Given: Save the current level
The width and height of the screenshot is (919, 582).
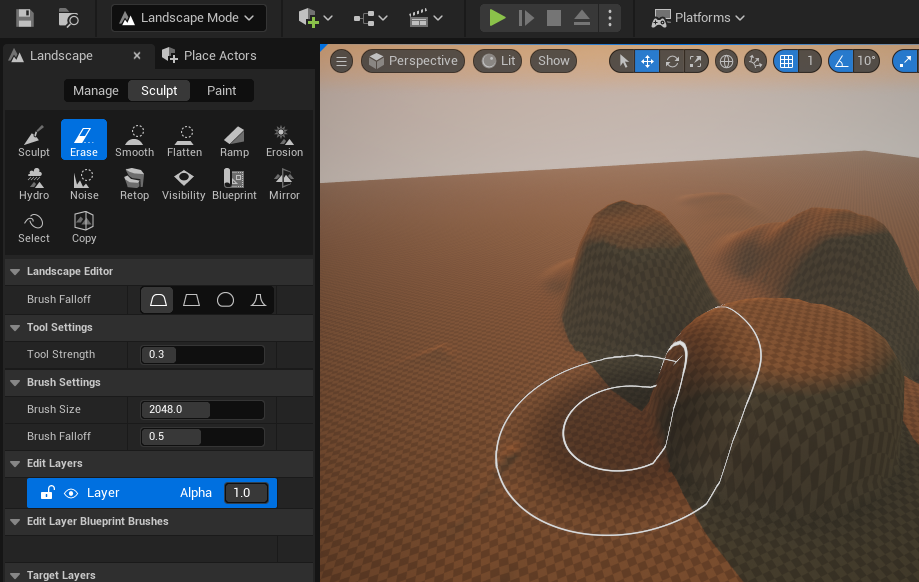Looking at the screenshot, I should [x=25, y=18].
